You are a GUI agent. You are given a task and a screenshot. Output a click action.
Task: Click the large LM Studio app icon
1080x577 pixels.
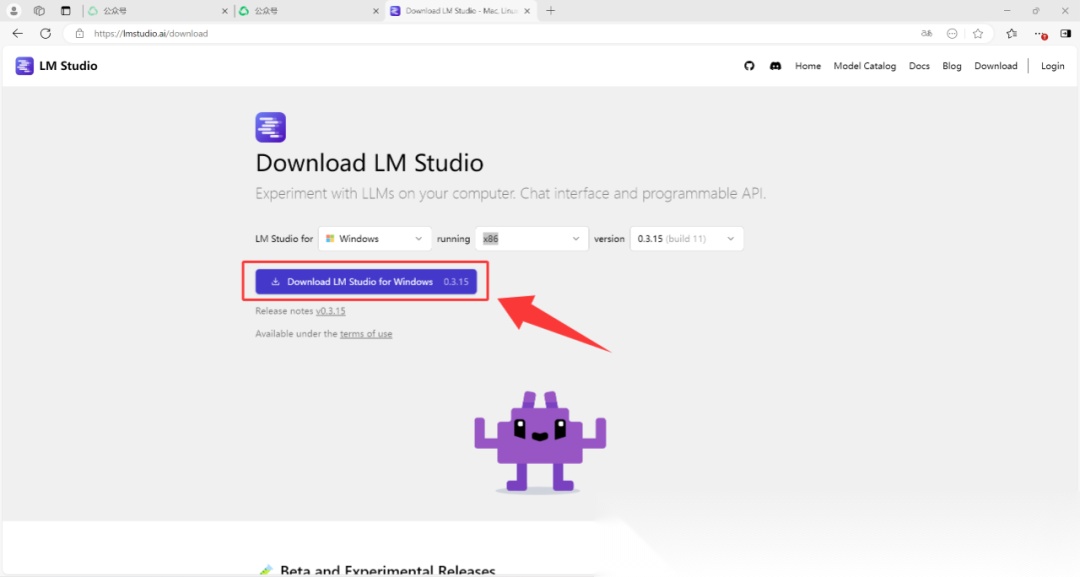coord(271,127)
